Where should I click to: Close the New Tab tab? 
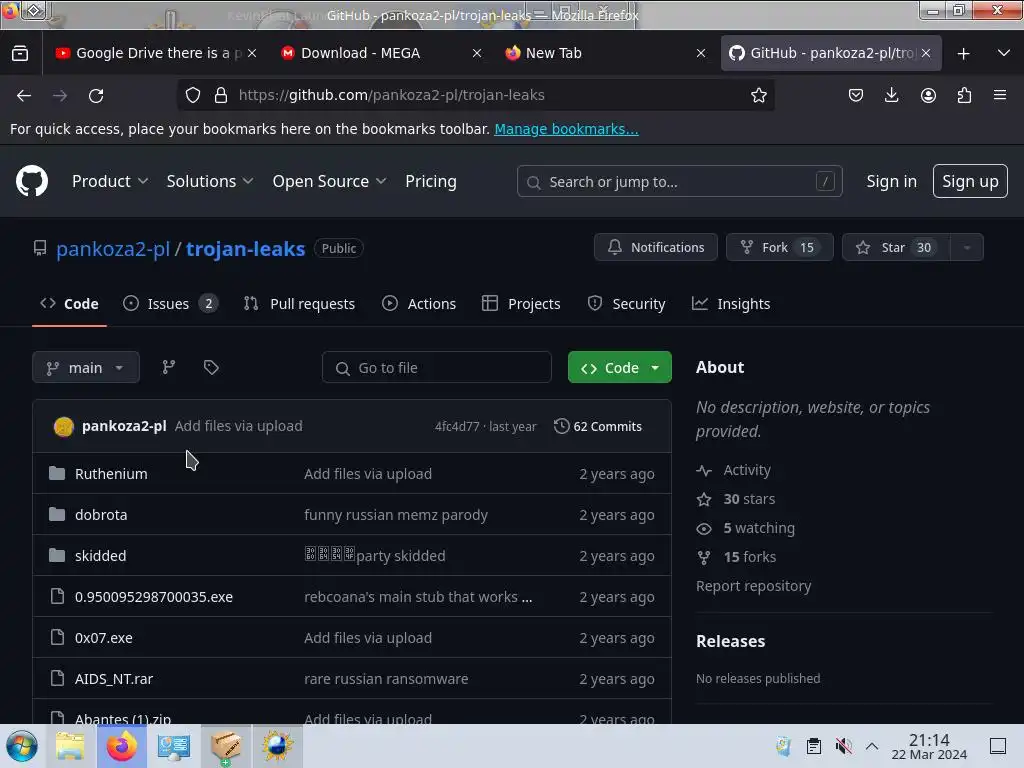[x=701, y=54]
